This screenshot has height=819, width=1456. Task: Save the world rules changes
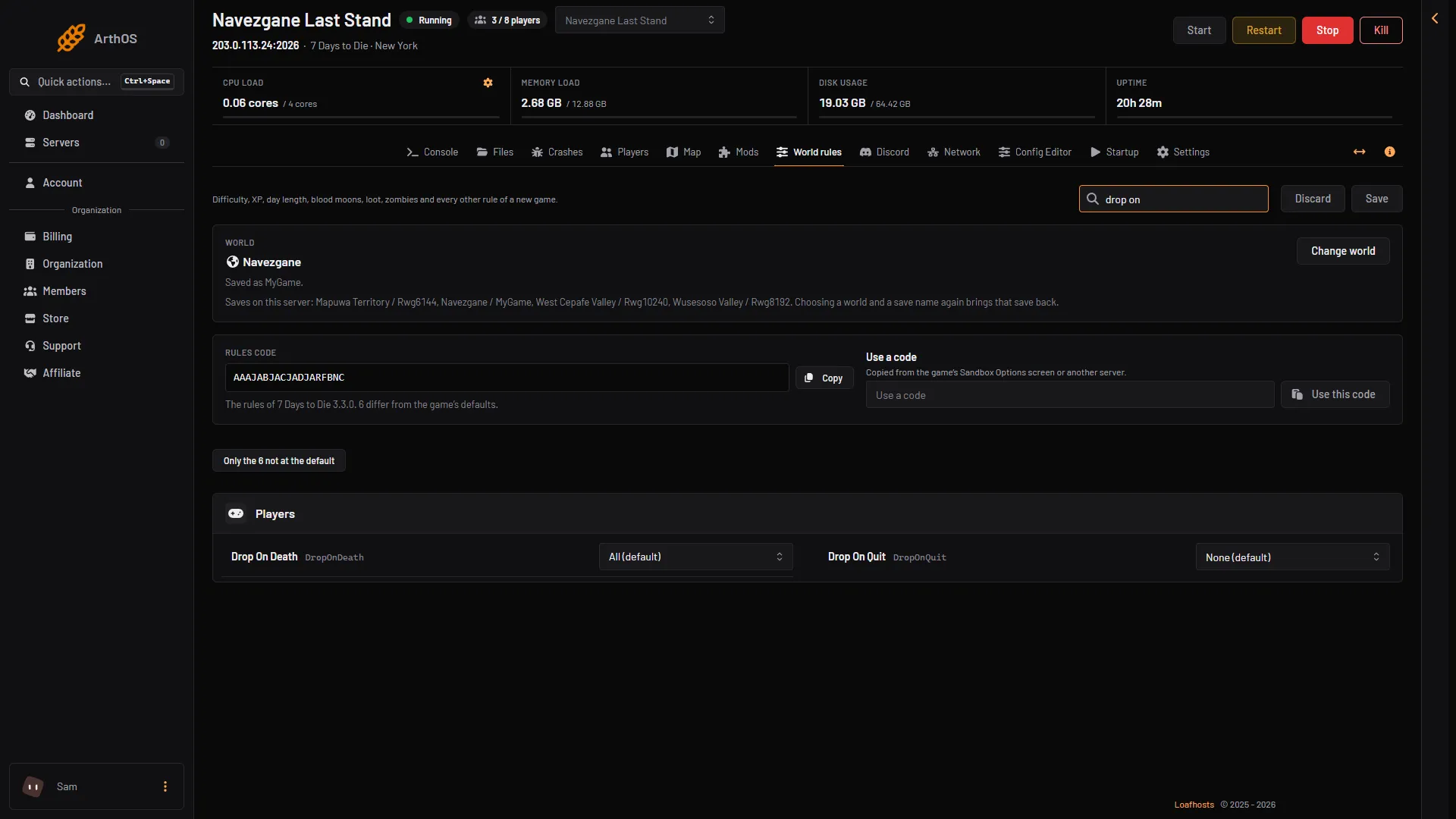[x=1376, y=199]
